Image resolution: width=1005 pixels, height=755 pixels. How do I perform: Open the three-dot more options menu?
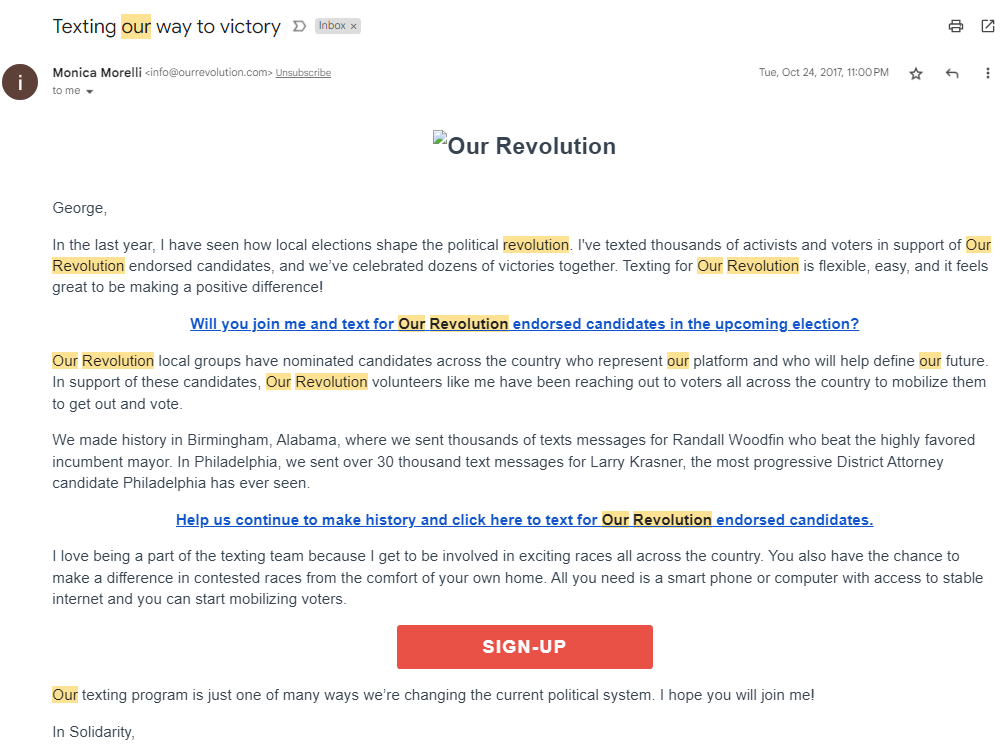point(988,73)
